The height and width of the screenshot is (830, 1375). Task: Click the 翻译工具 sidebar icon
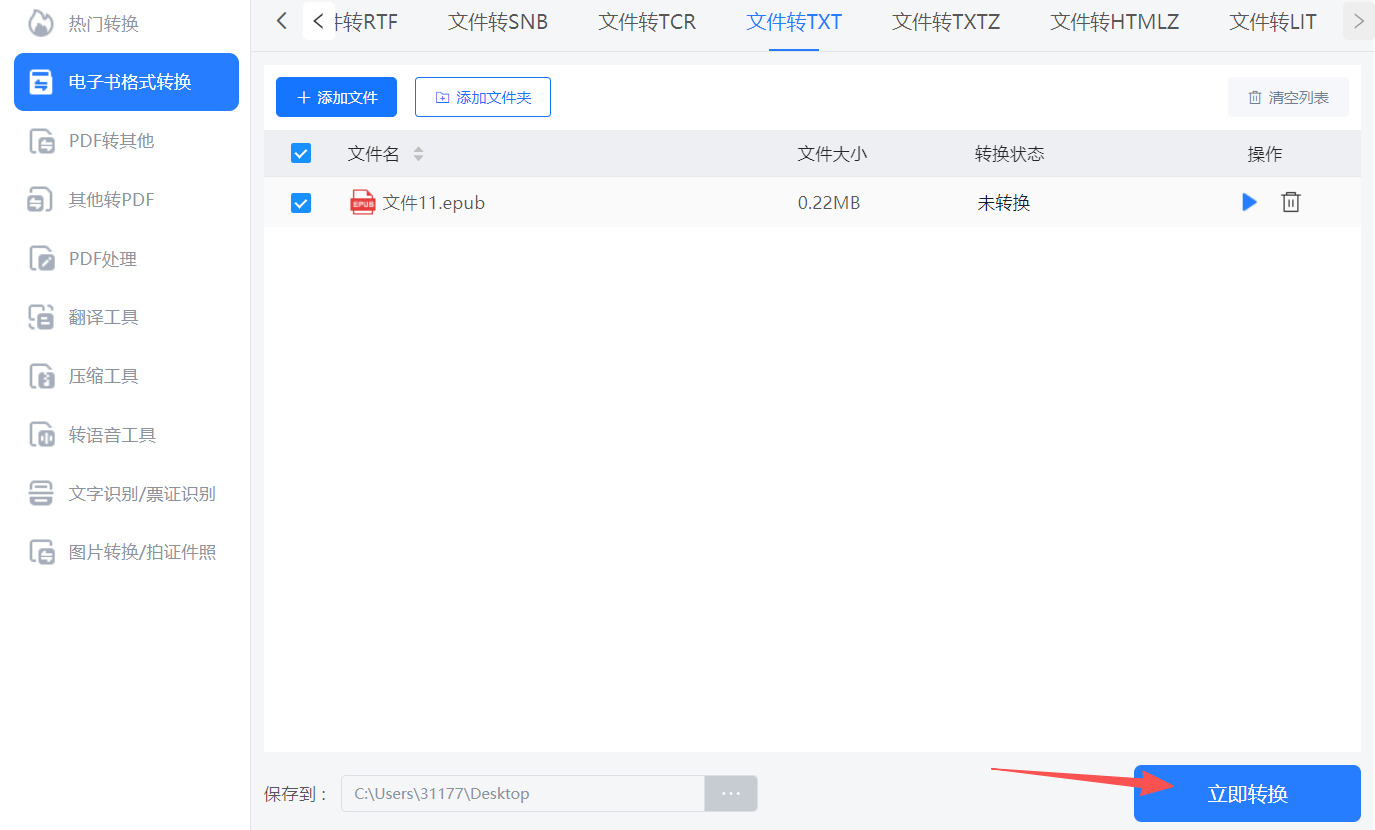pyautogui.click(x=41, y=318)
